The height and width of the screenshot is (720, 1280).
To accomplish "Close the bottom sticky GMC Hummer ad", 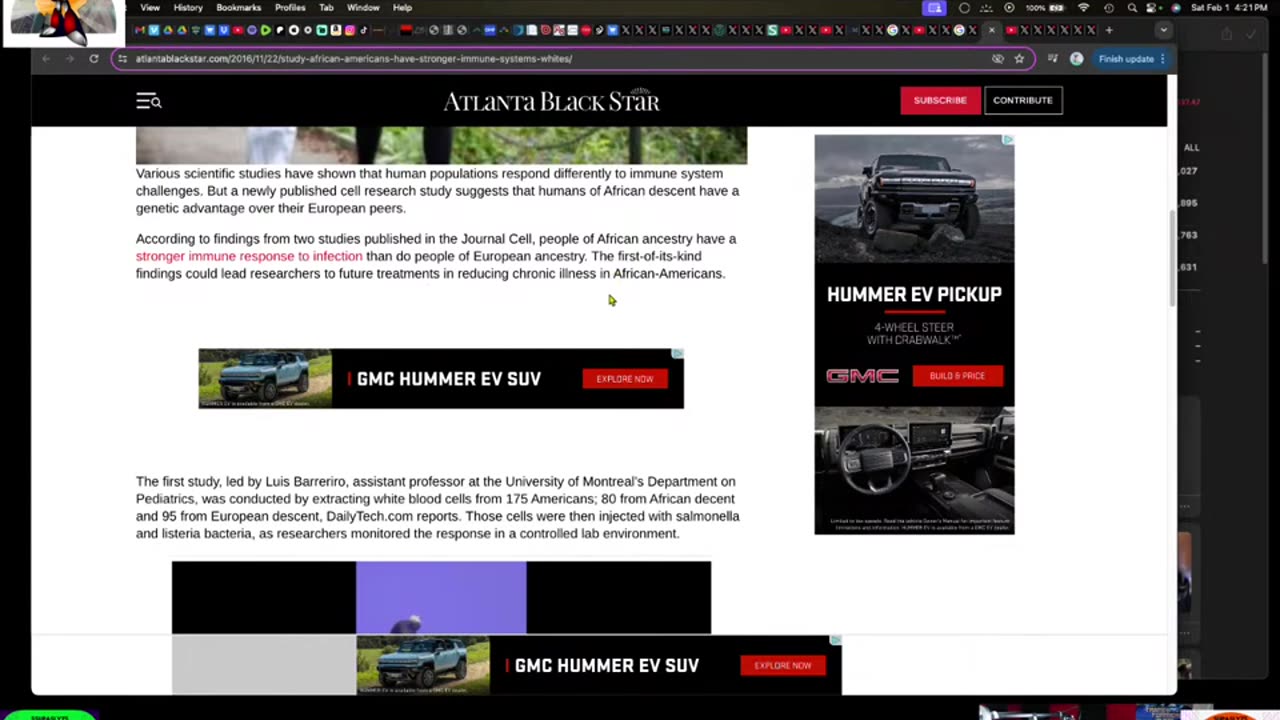I will 835,640.
